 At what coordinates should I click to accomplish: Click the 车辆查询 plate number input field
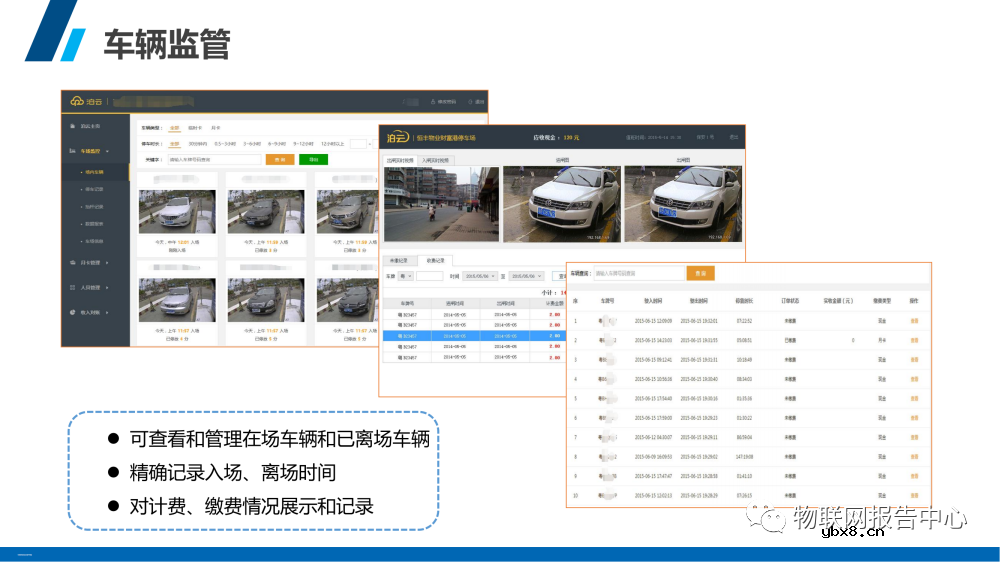[638, 273]
